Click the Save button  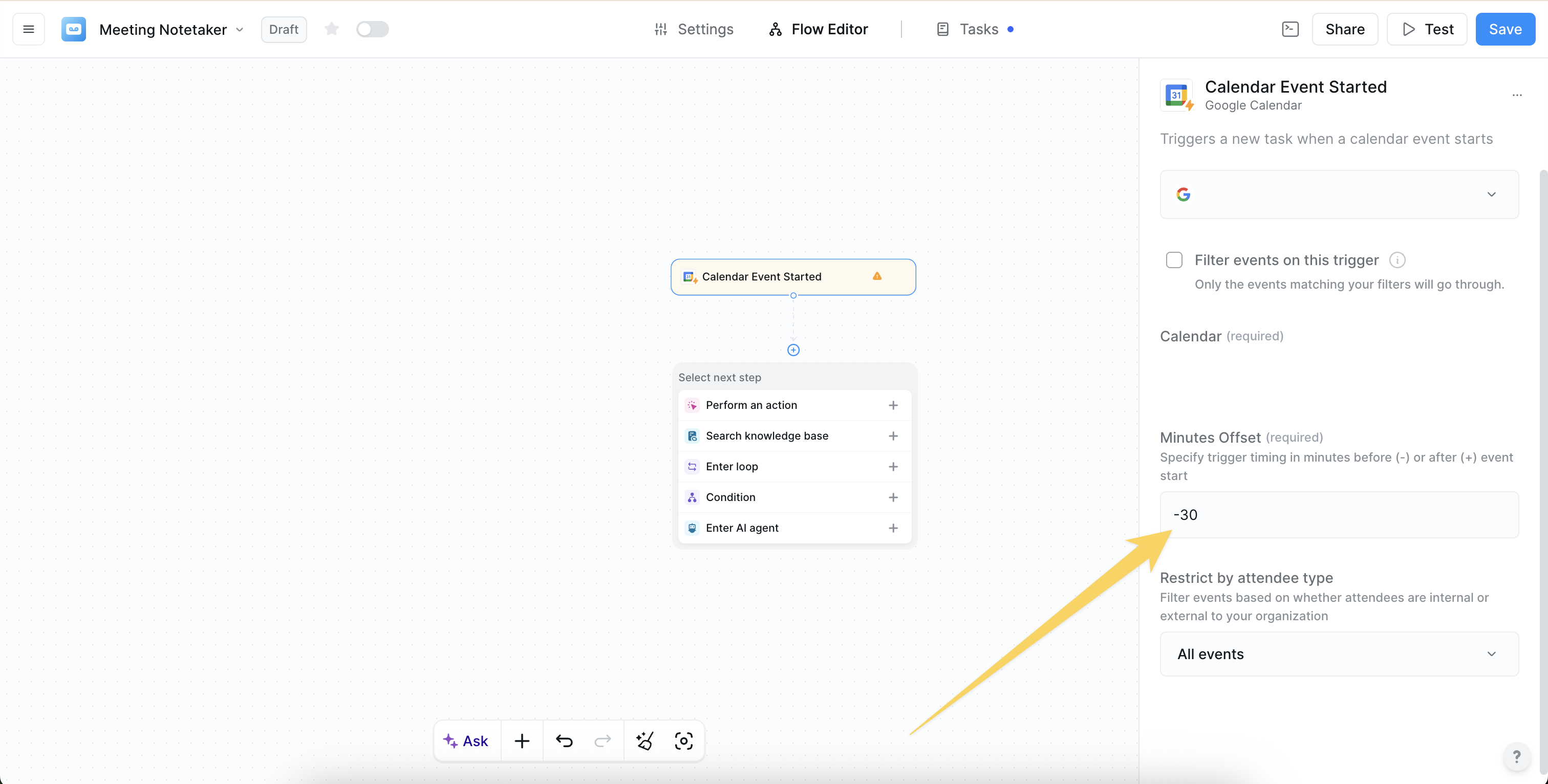(1504, 29)
